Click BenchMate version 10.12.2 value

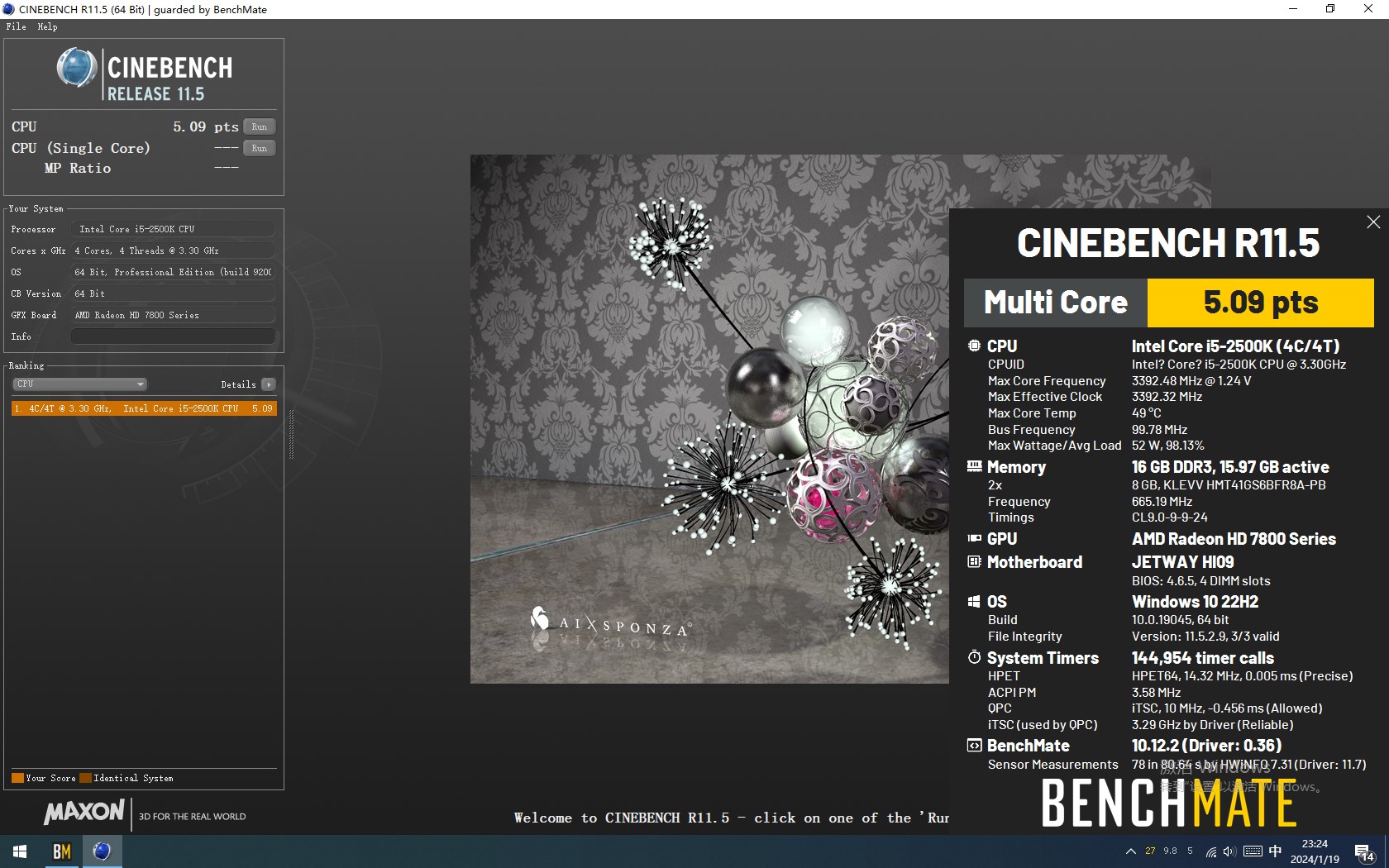click(1206, 746)
